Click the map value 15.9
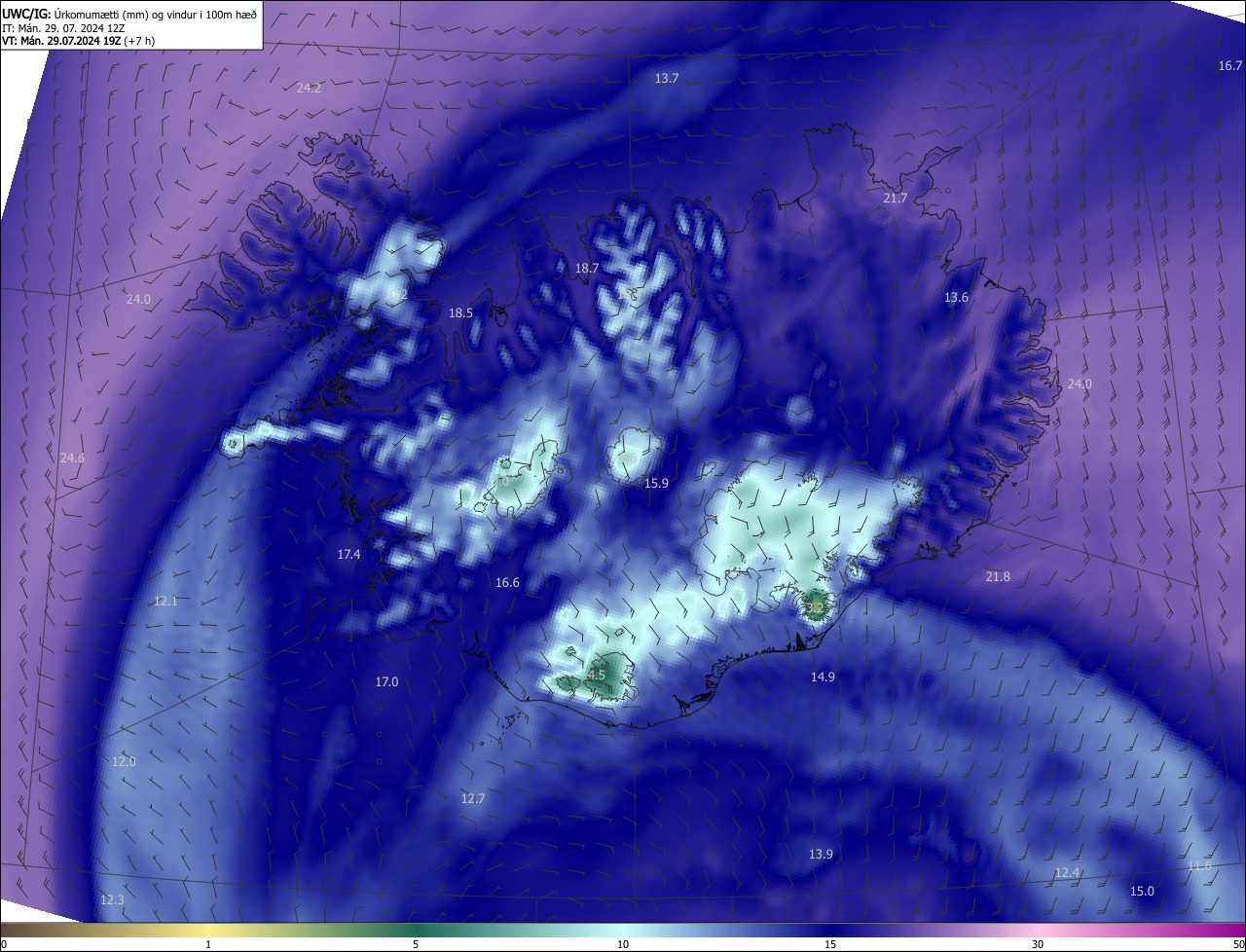The width and height of the screenshot is (1246, 952). 657,483
